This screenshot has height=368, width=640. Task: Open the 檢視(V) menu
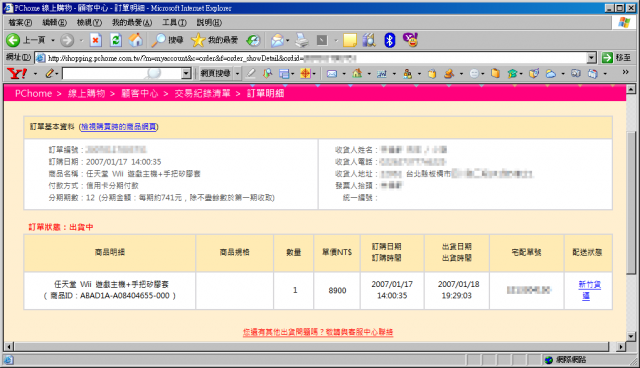tap(89, 22)
